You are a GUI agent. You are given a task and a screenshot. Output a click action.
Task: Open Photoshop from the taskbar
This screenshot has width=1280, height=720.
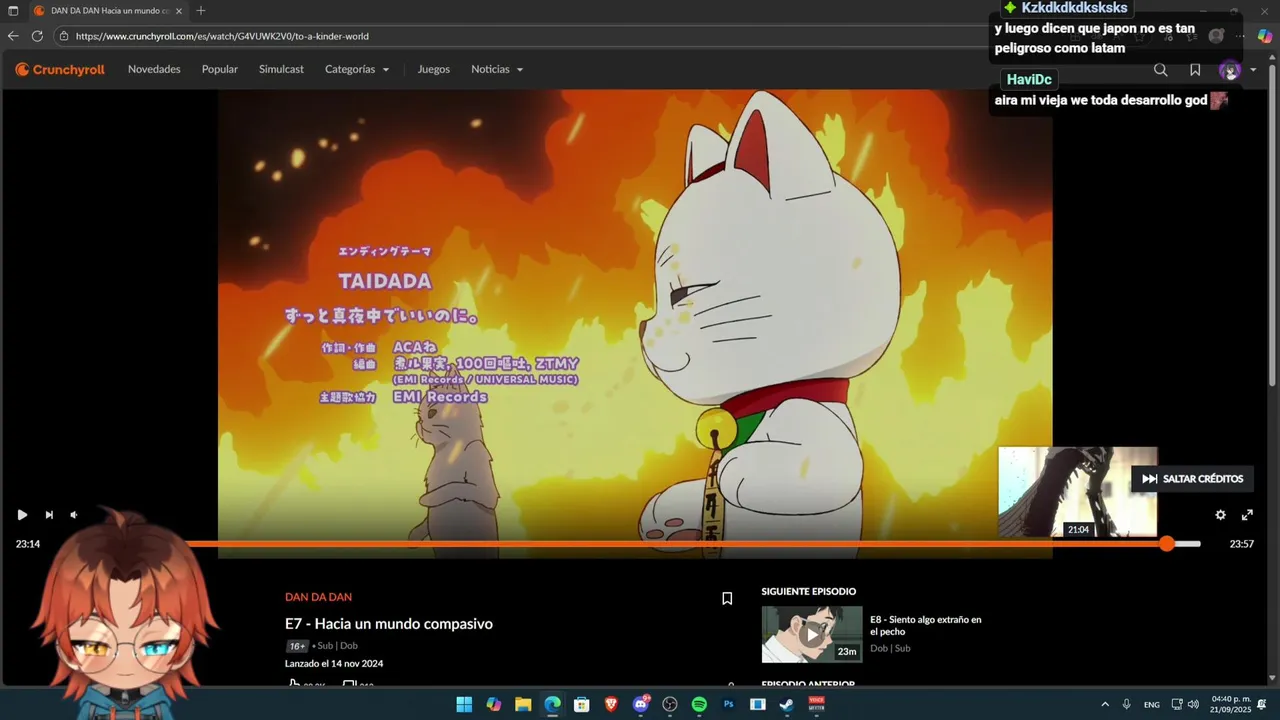tap(729, 704)
